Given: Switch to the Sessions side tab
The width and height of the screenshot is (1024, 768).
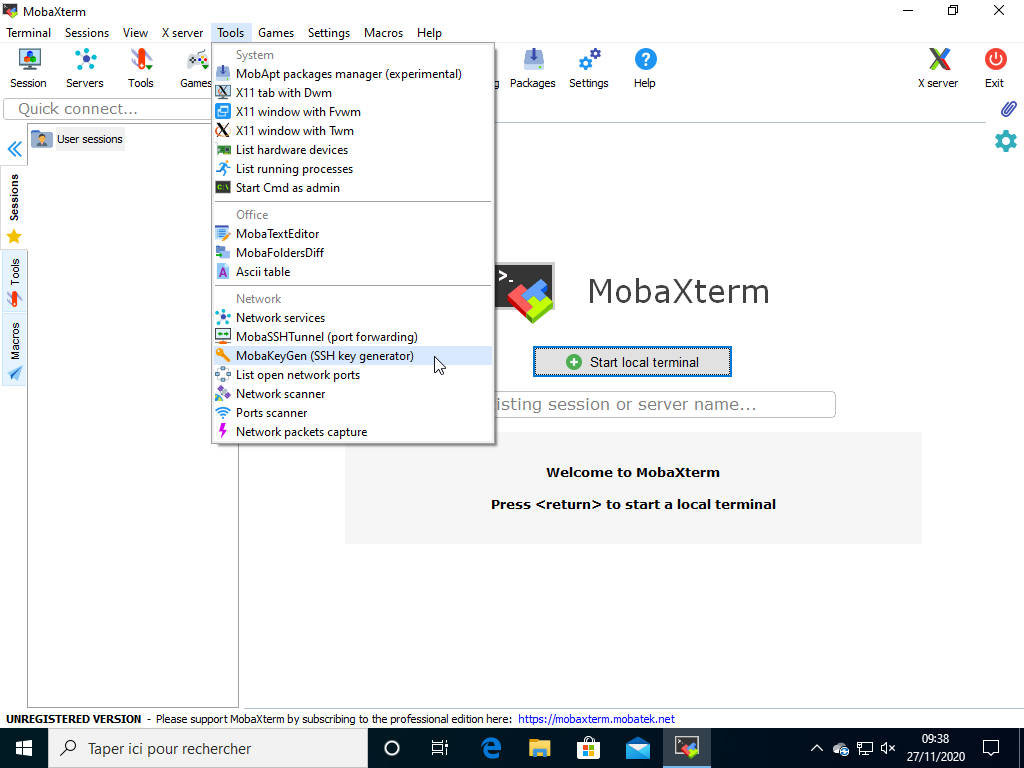Looking at the screenshot, I should tap(14, 207).
